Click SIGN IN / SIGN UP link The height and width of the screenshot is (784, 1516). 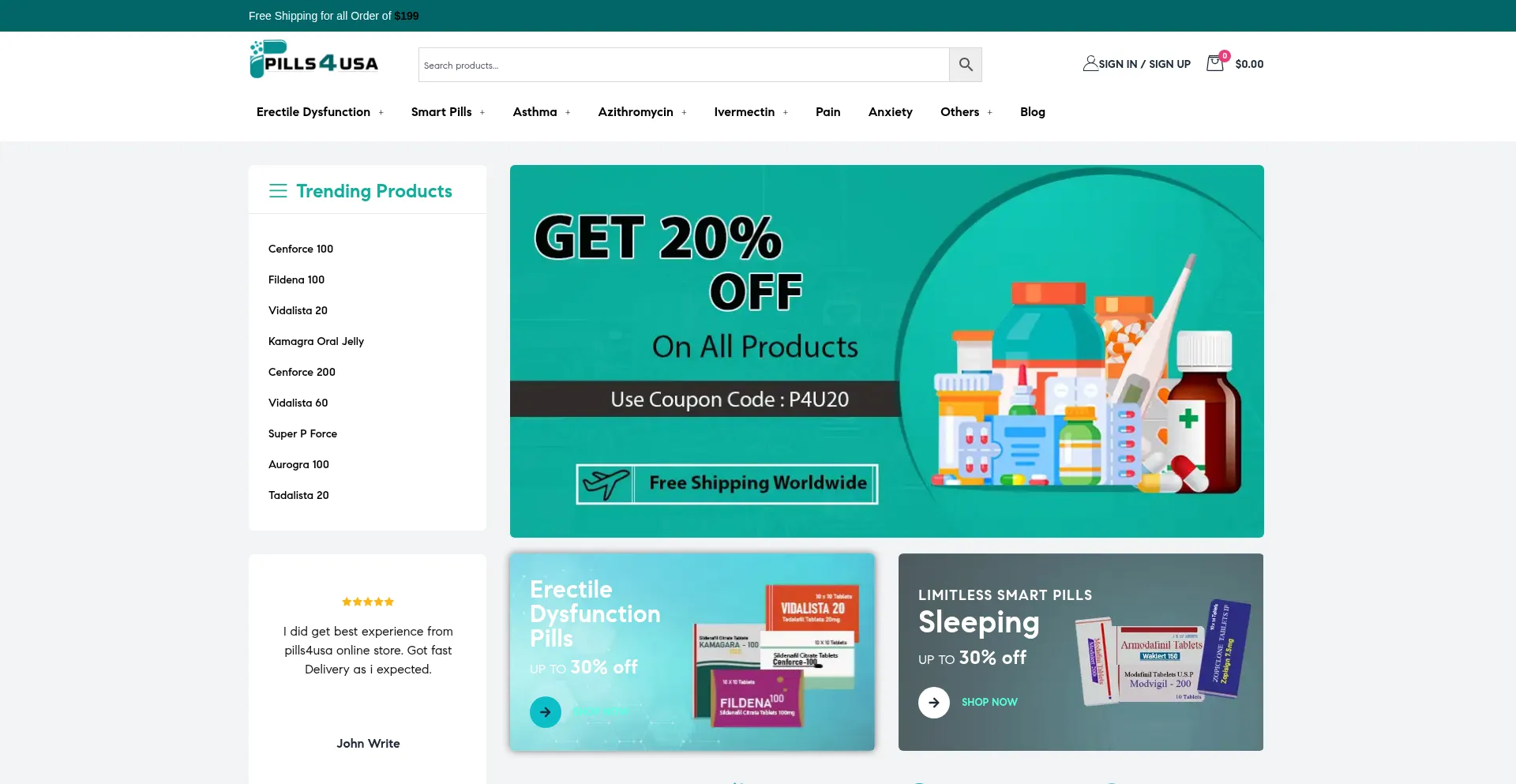click(x=1144, y=64)
